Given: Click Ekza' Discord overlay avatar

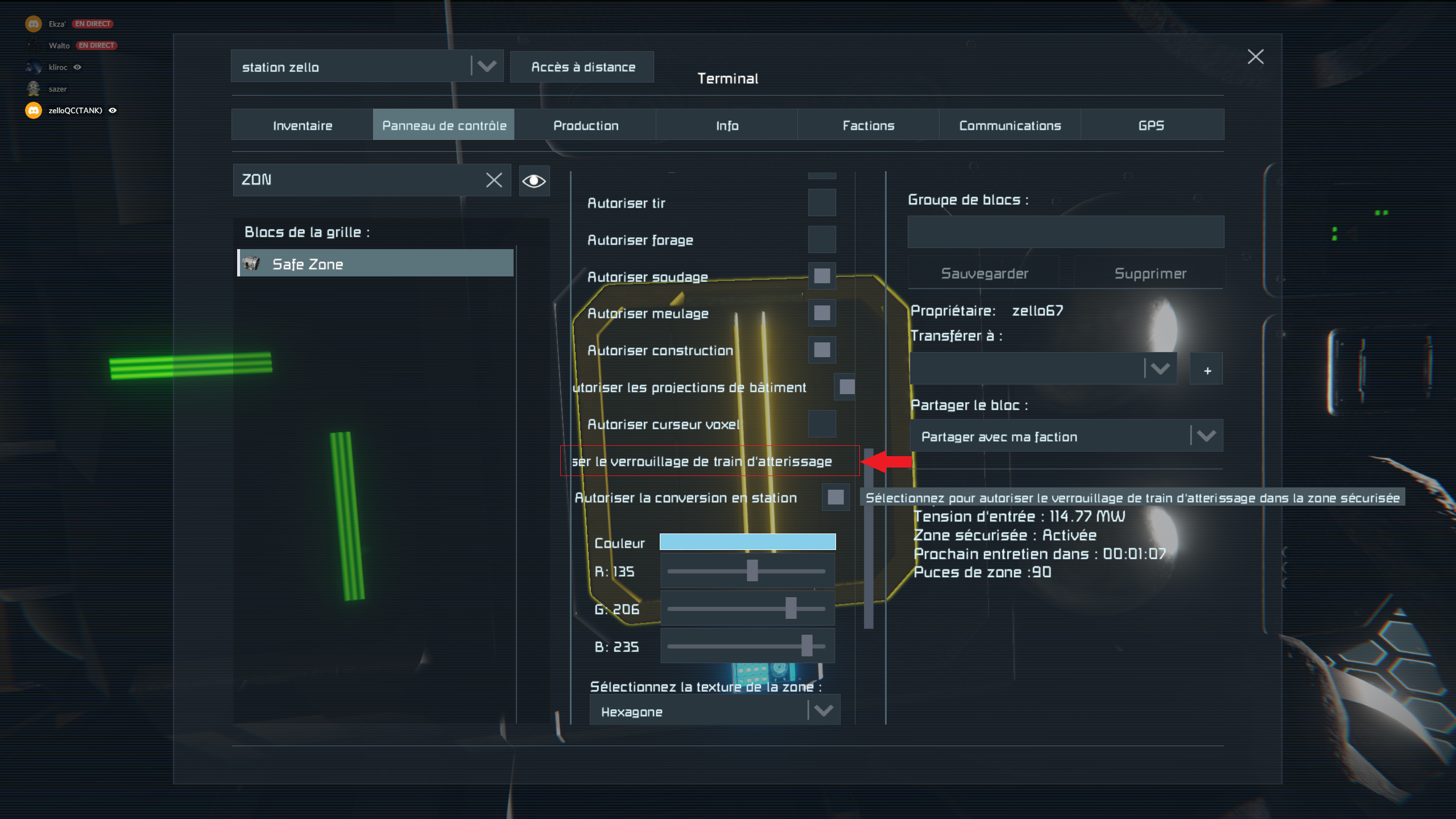Looking at the screenshot, I should click(x=34, y=24).
